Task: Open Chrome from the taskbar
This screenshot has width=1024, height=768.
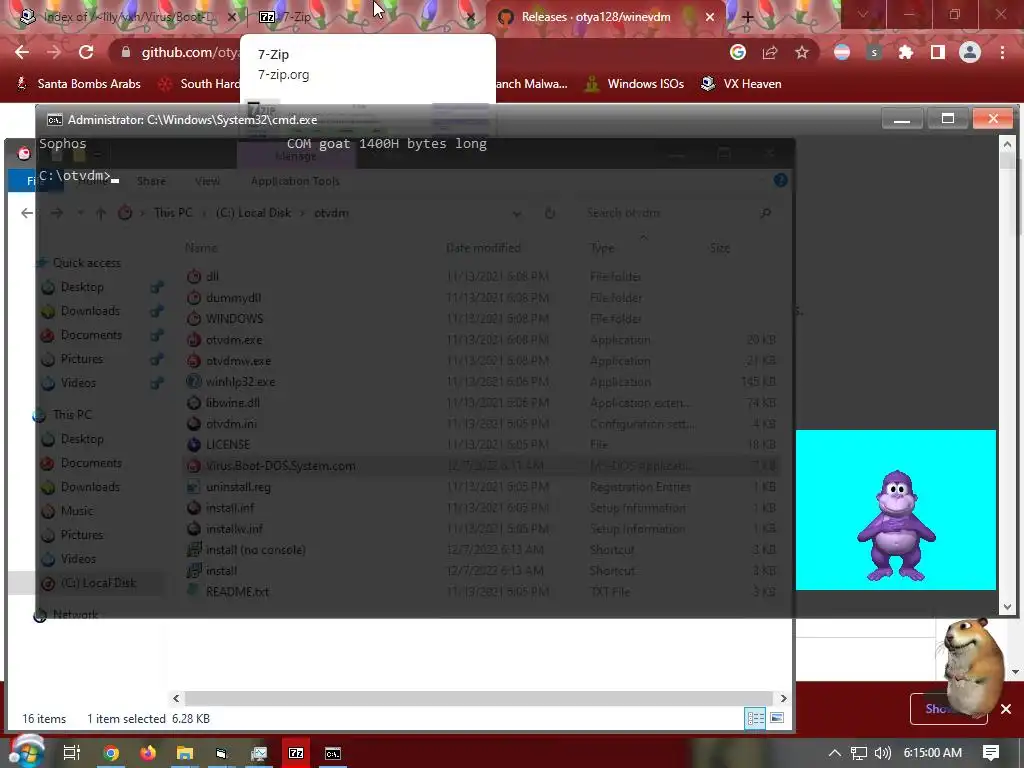Action: pos(111,753)
